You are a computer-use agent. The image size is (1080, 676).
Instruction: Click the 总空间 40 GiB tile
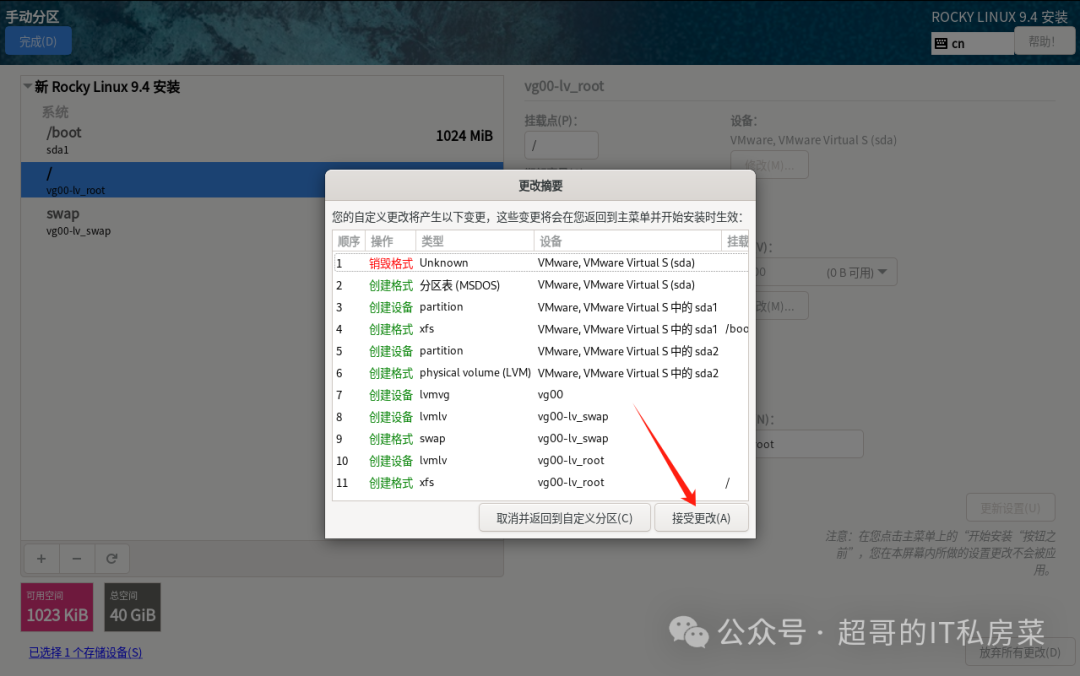[x=132, y=607]
